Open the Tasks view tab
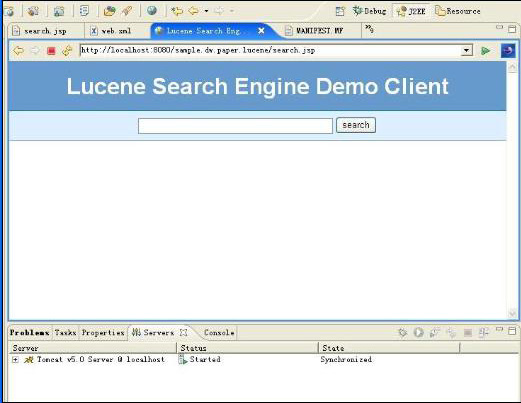 point(65,333)
